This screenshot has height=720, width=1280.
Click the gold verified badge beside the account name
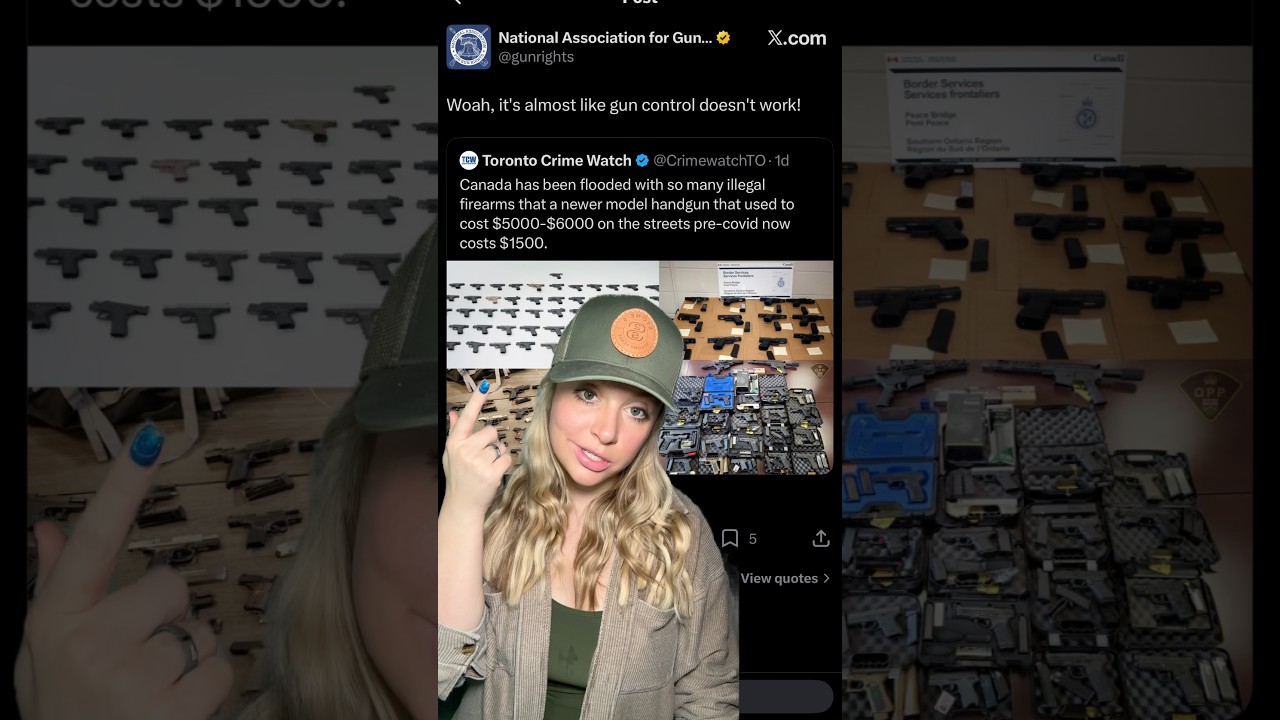point(723,38)
